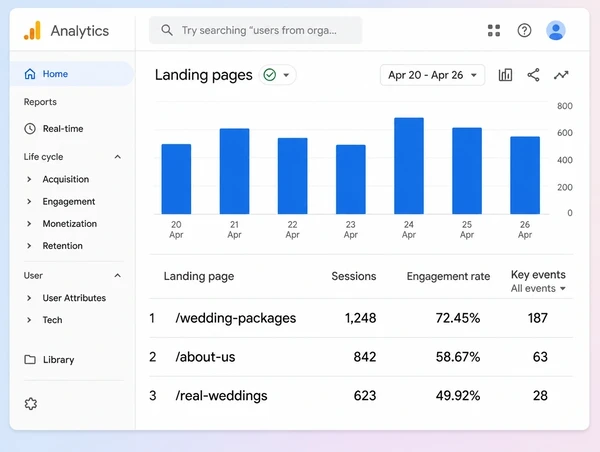This screenshot has height=452, width=600.
Task: Open the Admin settings gear icon
Action: pos(31,404)
